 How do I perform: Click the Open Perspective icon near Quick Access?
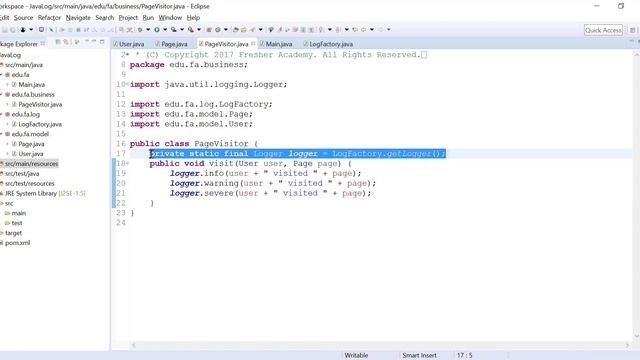coord(632,30)
